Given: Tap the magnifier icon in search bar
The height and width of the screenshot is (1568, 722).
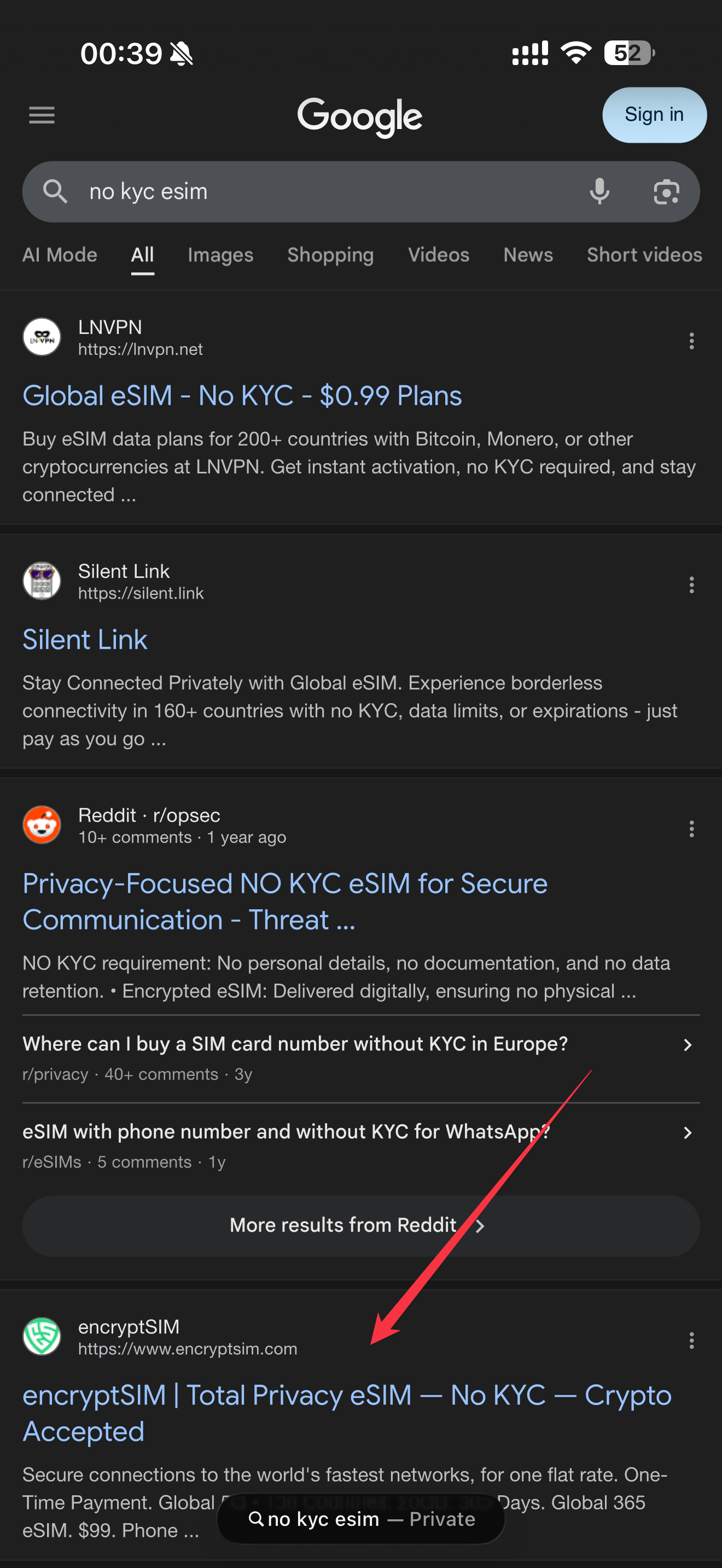Looking at the screenshot, I should coord(55,191).
